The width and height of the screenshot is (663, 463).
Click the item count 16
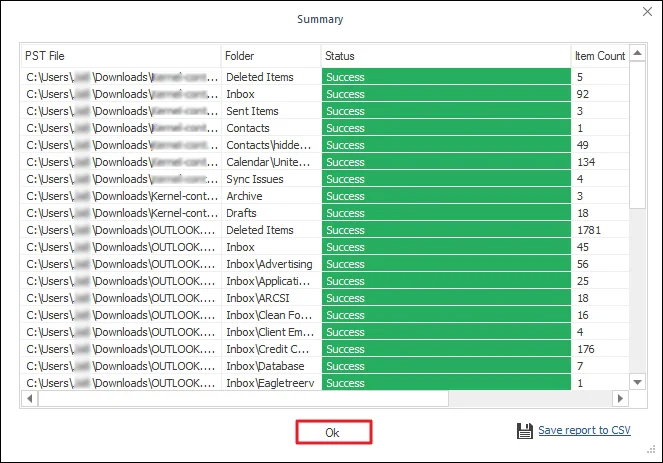click(x=583, y=315)
